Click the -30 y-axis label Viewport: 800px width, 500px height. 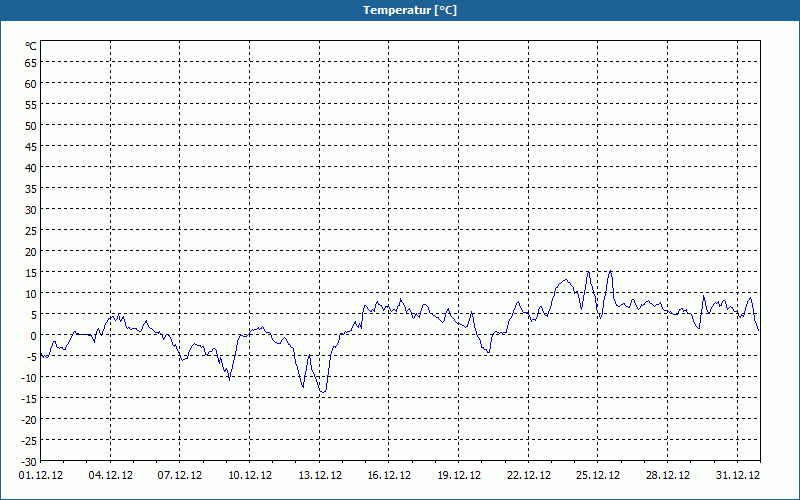point(29,462)
